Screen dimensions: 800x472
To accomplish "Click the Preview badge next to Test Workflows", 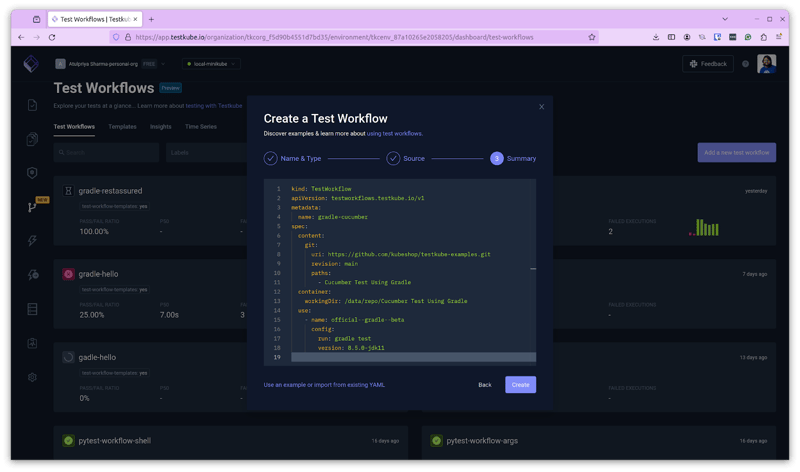I will click(170, 88).
